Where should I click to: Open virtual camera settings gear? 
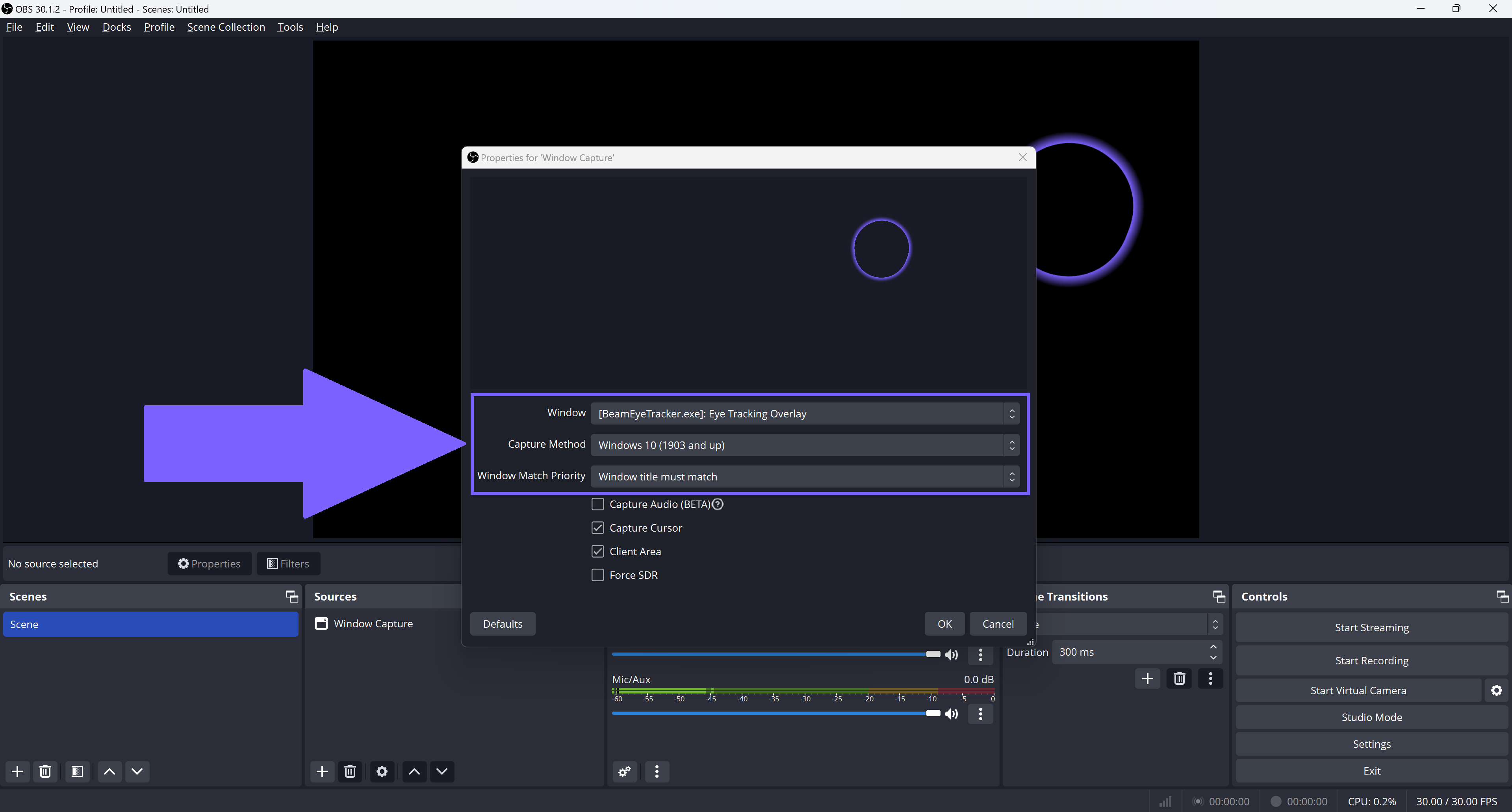[x=1496, y=691]
